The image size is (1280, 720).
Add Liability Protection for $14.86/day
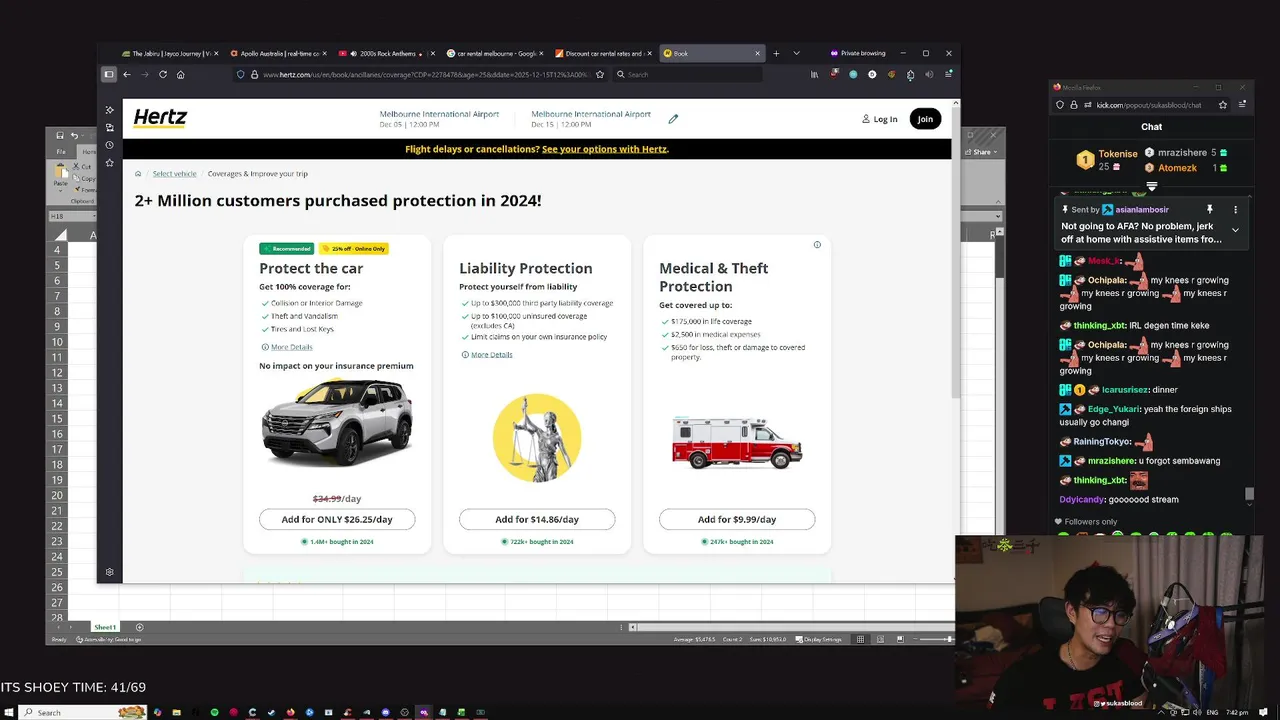[x=537, y=519]
